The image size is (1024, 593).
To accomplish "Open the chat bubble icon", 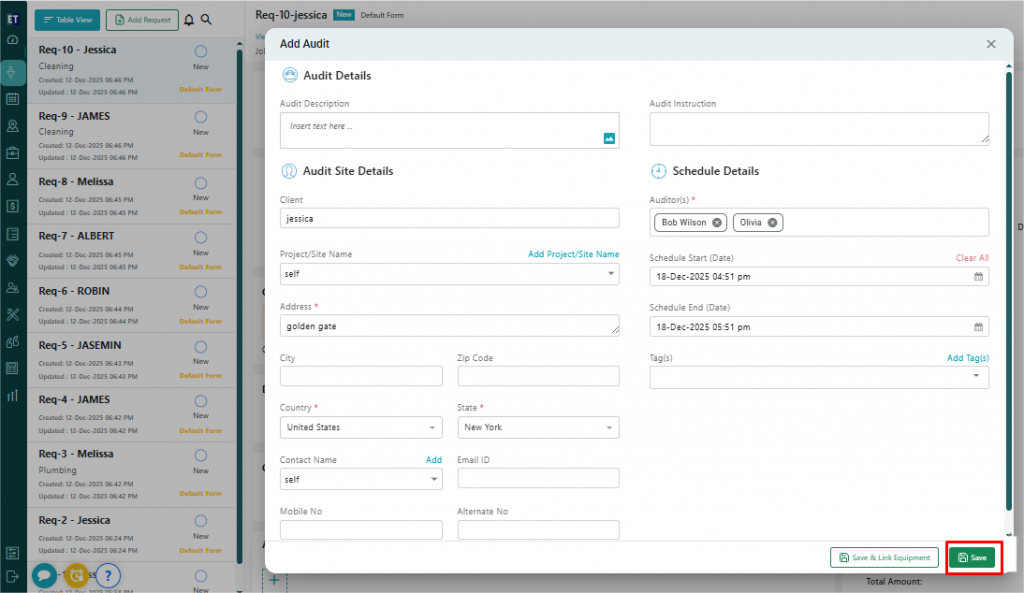I will [x=44, y=575].
